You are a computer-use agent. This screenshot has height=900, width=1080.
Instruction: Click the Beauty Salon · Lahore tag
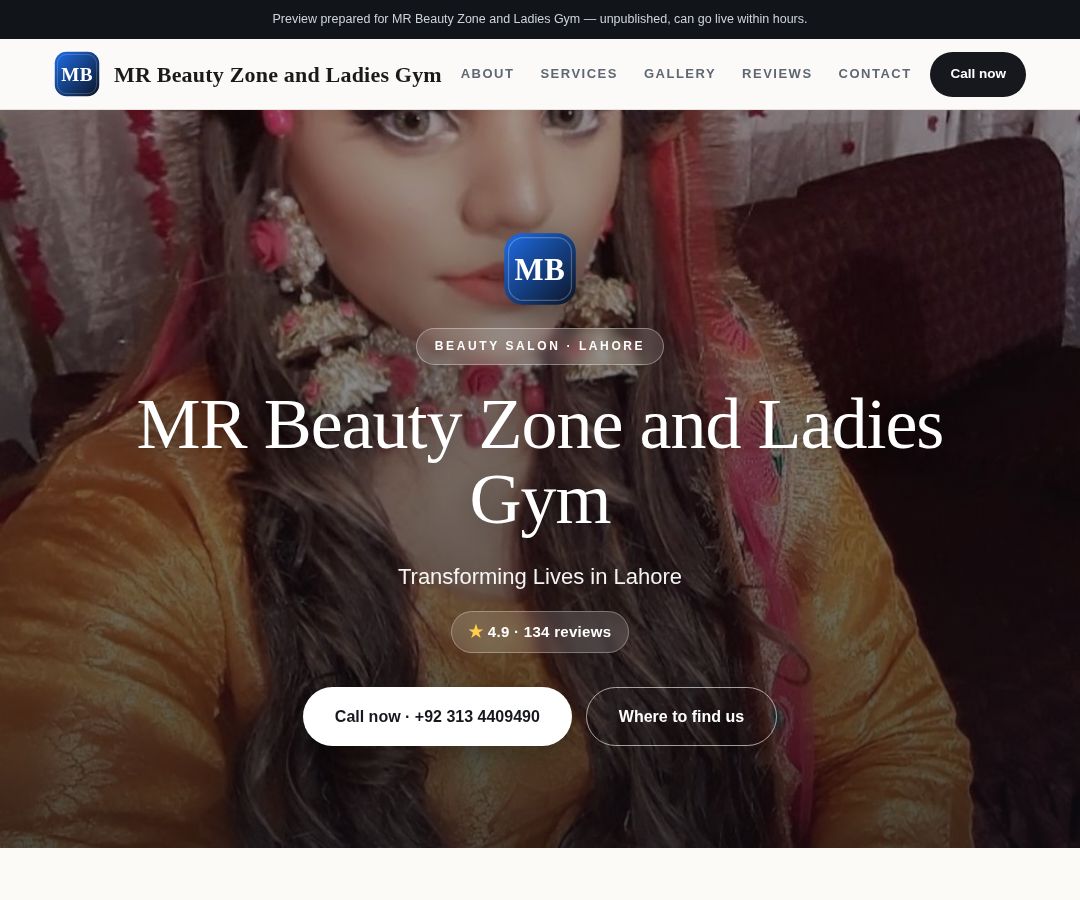pos(540,346)
